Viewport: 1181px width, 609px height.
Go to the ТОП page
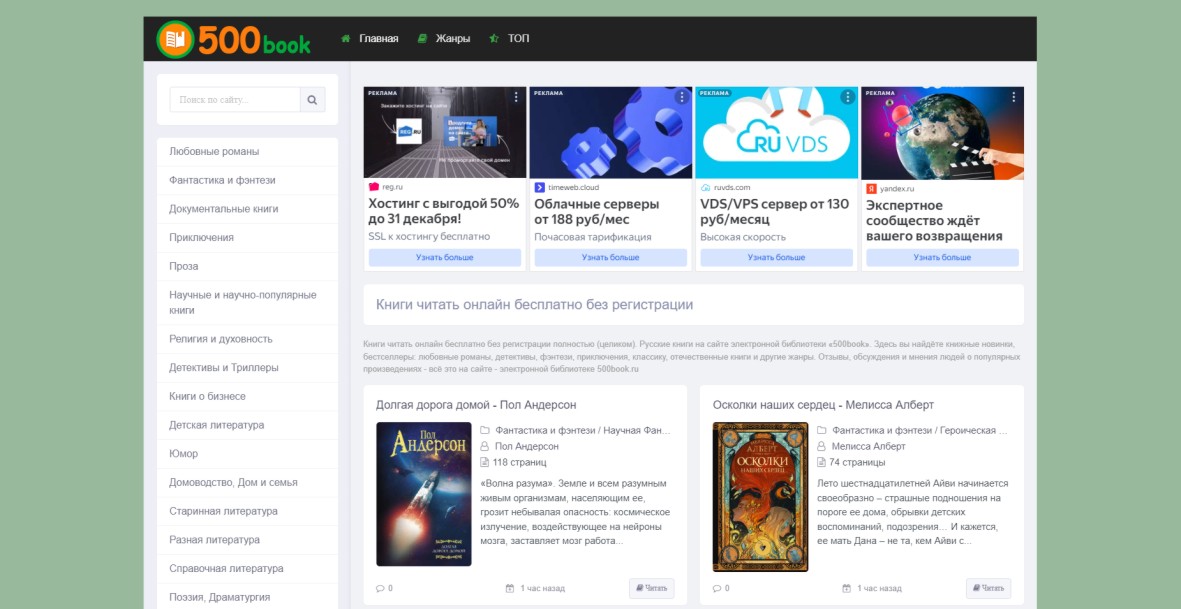(518, 39)
